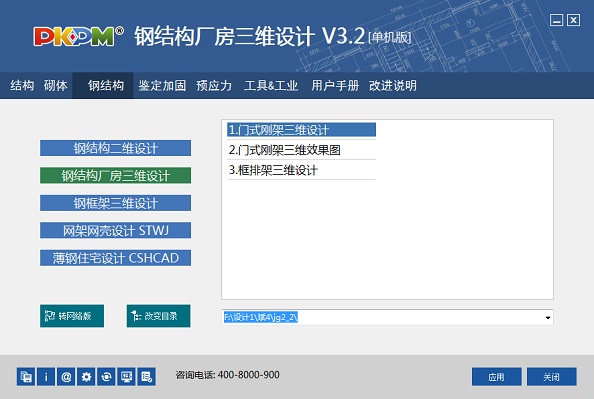
Task: Select 2.门式刚架三维效果图 list item
Action: coord(302,150)
